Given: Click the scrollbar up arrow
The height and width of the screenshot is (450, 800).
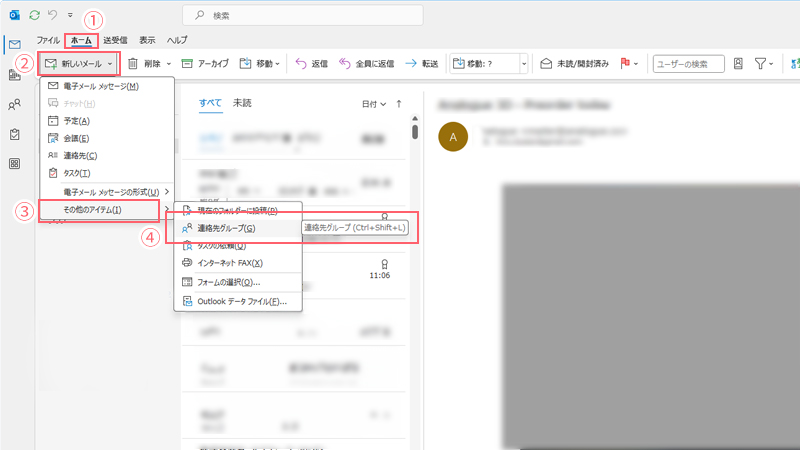Looking at the screenshot, I should 415,118.
